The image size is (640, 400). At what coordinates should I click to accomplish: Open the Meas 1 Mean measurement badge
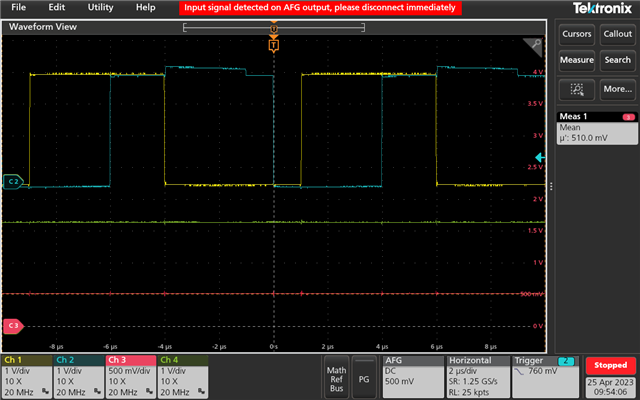pos(597,128)
